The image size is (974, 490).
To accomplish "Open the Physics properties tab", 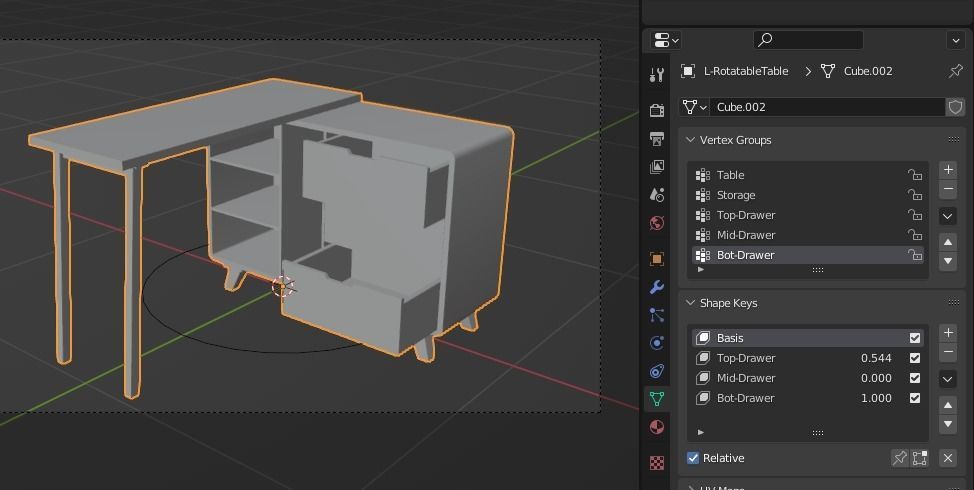I will point(657,343).
